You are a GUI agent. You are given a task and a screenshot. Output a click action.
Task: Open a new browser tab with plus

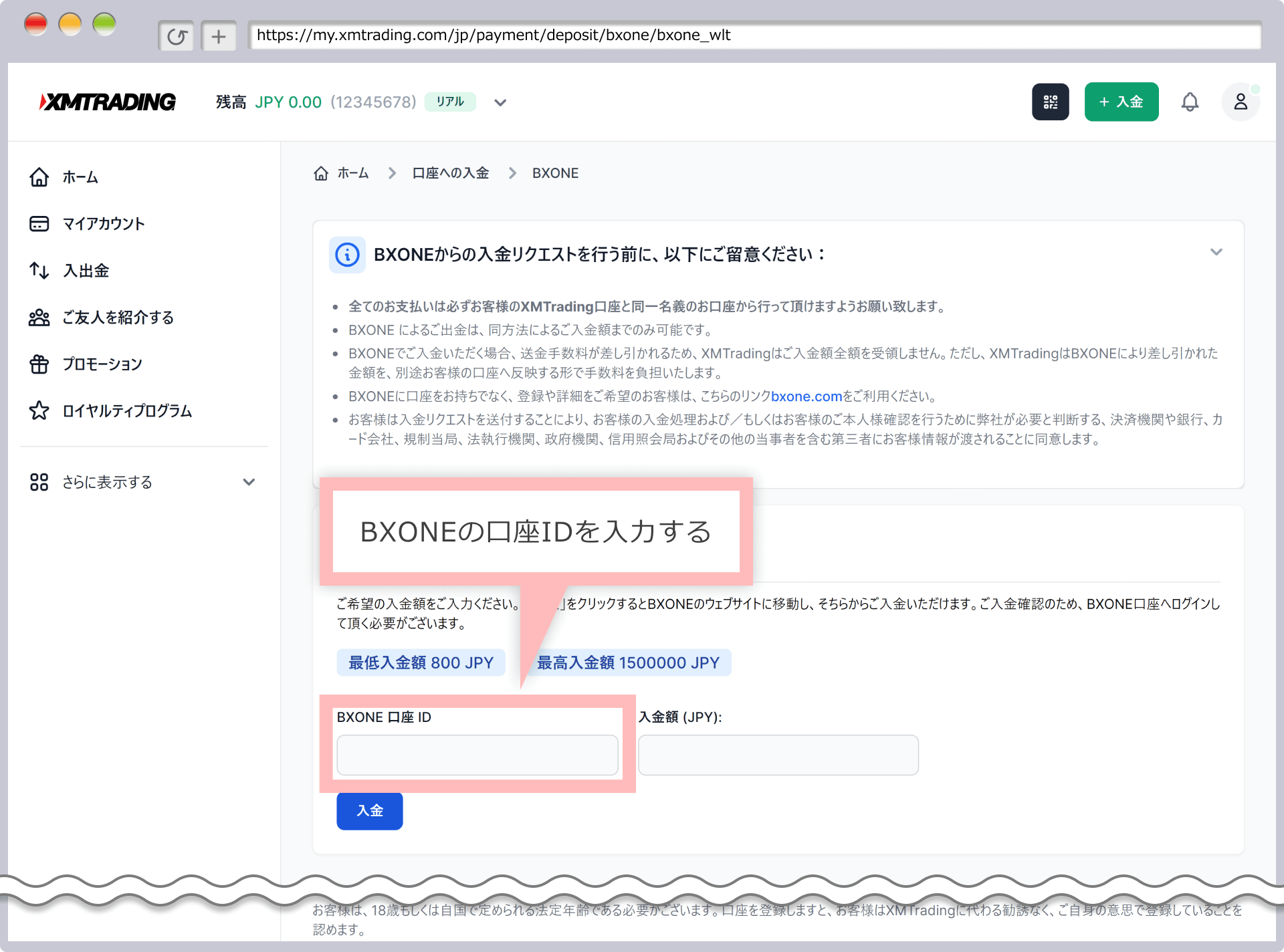click(219, 36)
